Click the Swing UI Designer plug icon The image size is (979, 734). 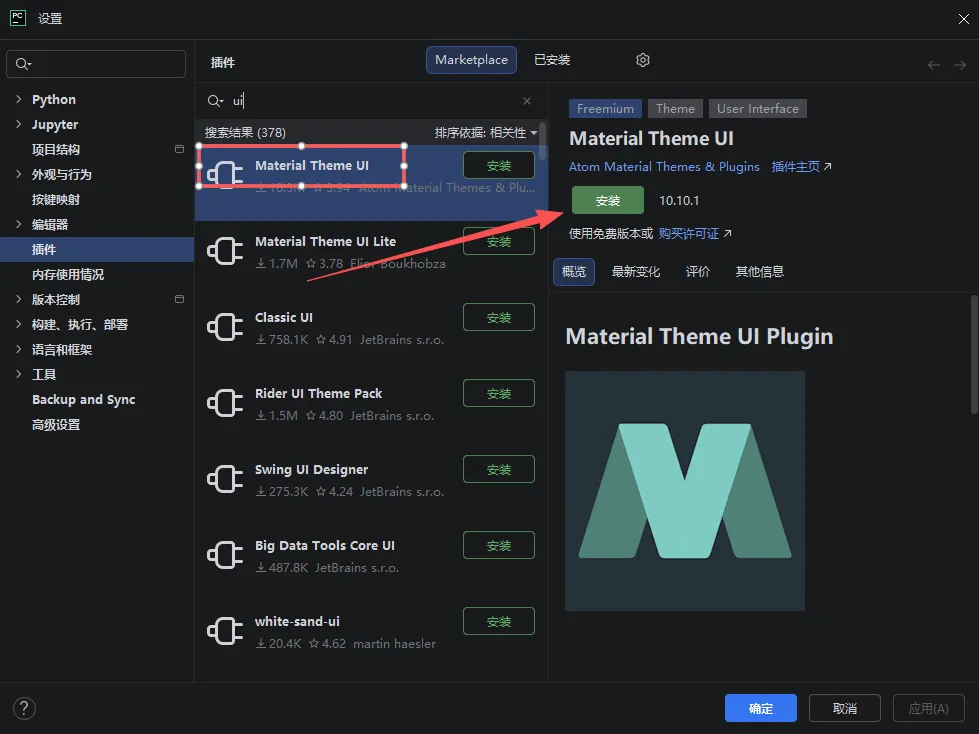pos(225,479)
